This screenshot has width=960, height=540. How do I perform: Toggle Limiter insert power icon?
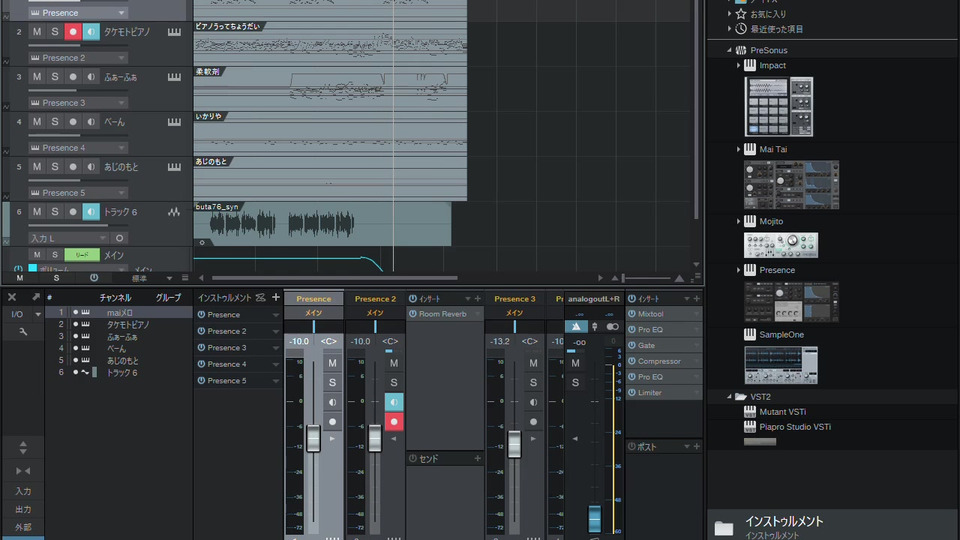click(632, 392)
